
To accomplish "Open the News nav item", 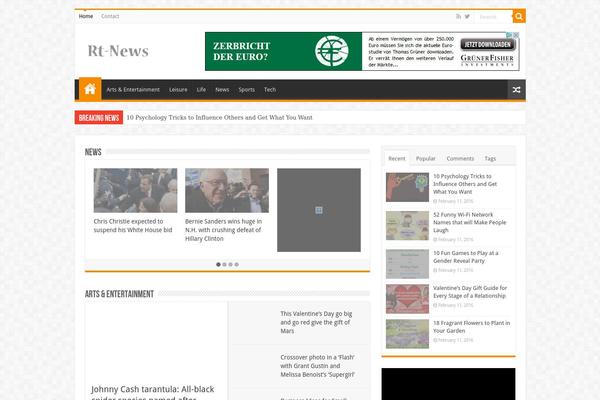I will coord(222,90).
